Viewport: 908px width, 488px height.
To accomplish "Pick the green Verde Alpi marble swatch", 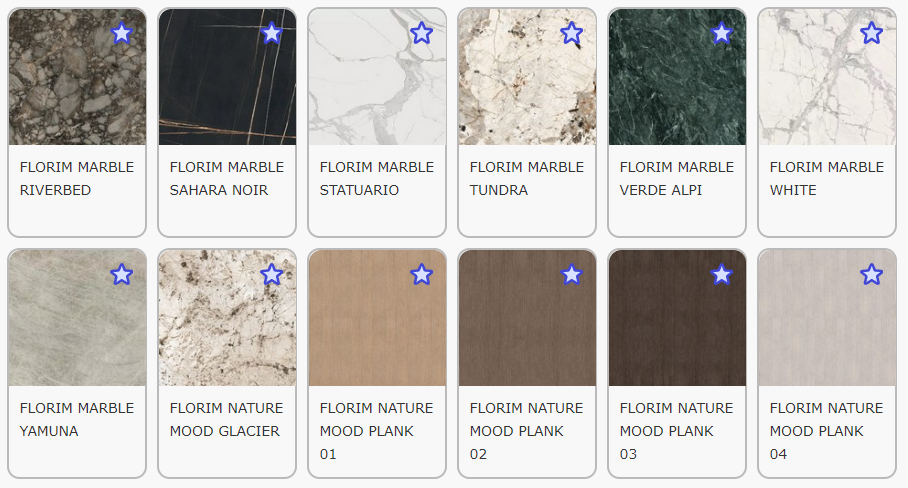I will pos(677,77).
